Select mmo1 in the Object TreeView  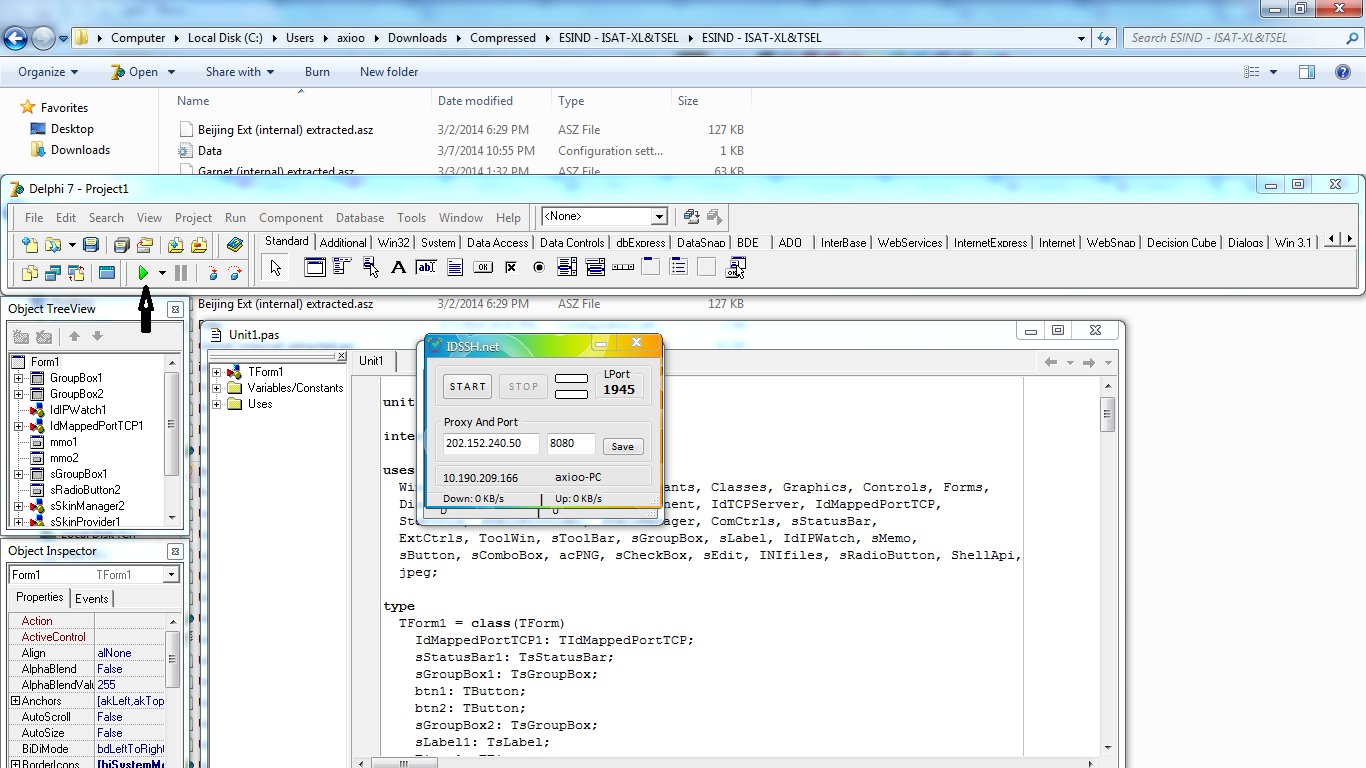point(64,442)
